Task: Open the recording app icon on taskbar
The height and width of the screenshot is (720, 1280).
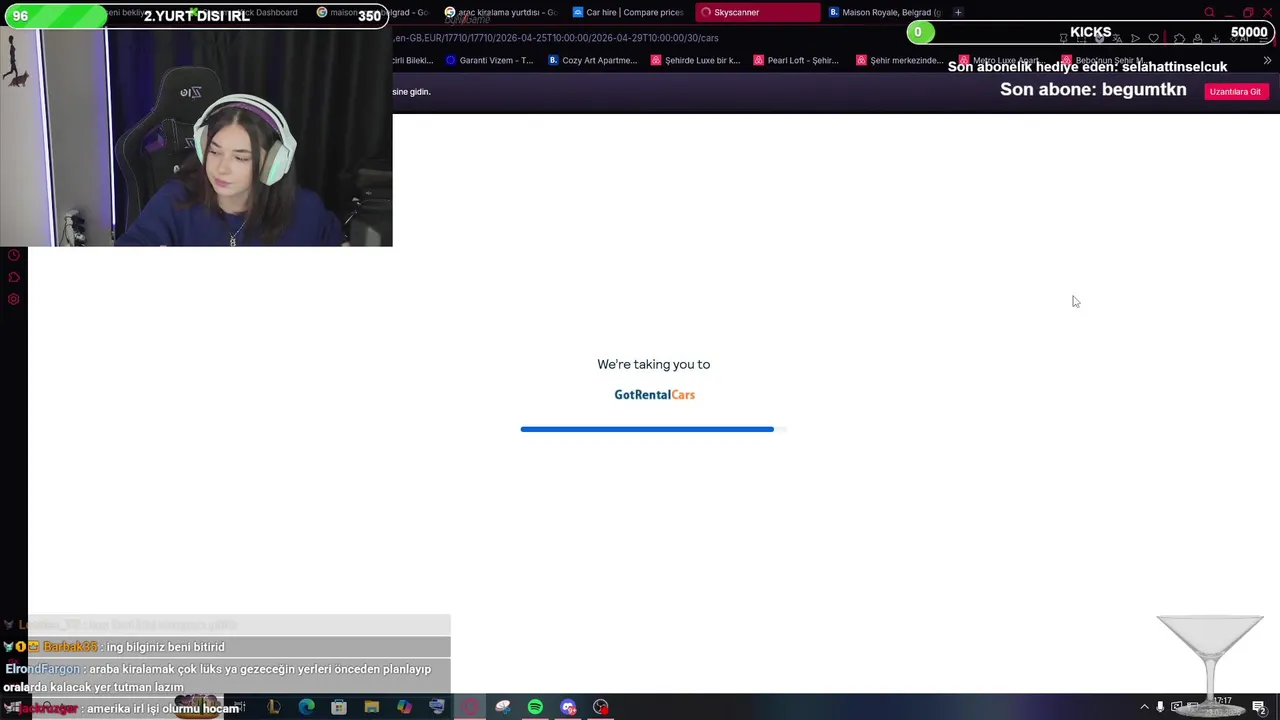Action: 601,707
